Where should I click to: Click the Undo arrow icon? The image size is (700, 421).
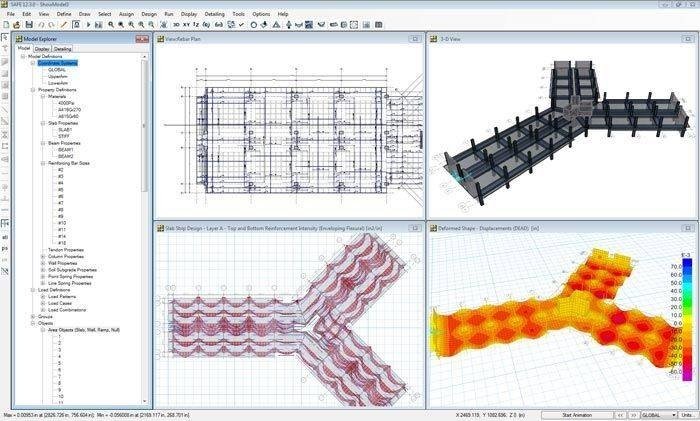[x=42, y=25]
